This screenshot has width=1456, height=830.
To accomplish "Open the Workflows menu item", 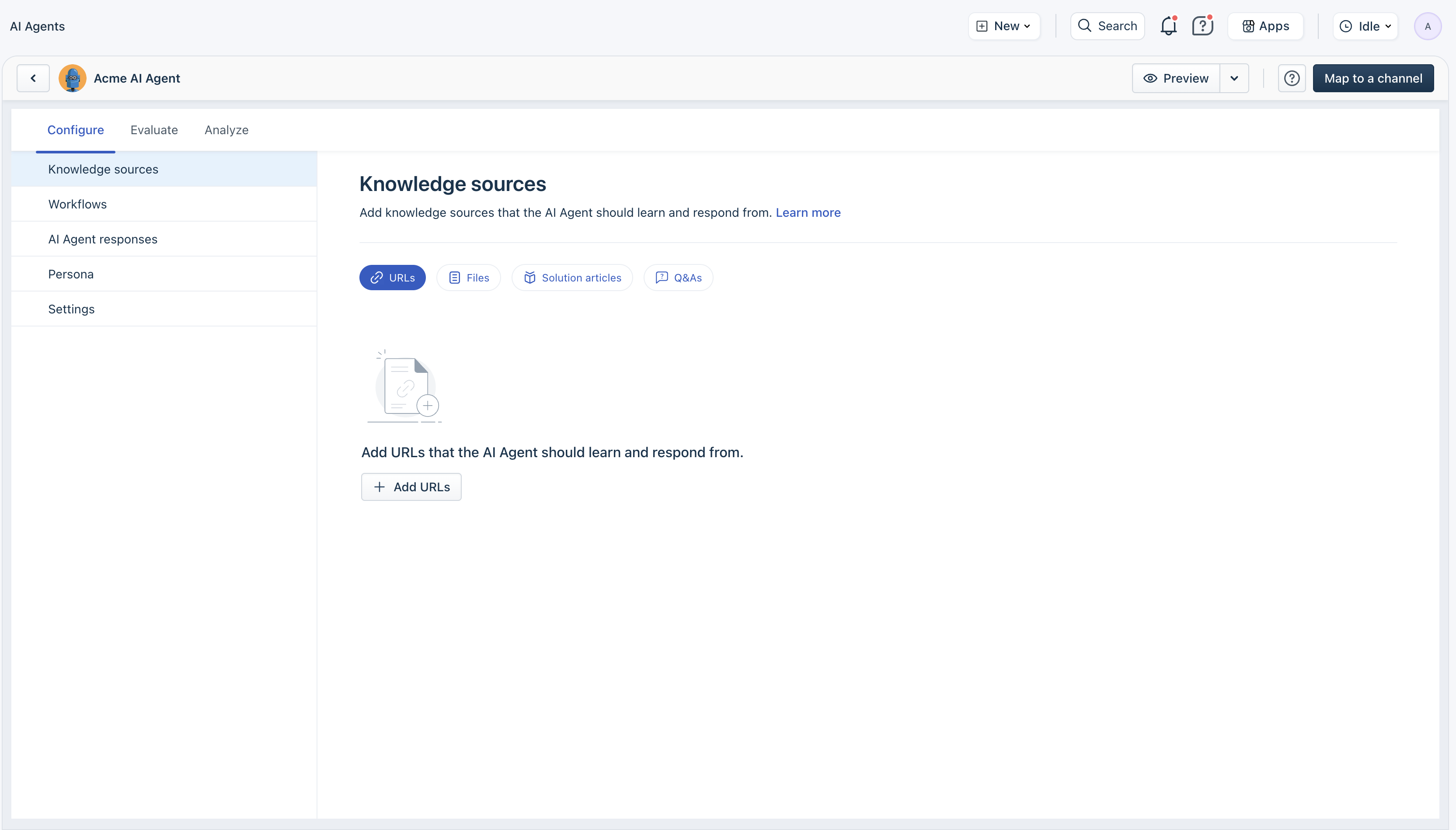I will (x=77, y=204).
